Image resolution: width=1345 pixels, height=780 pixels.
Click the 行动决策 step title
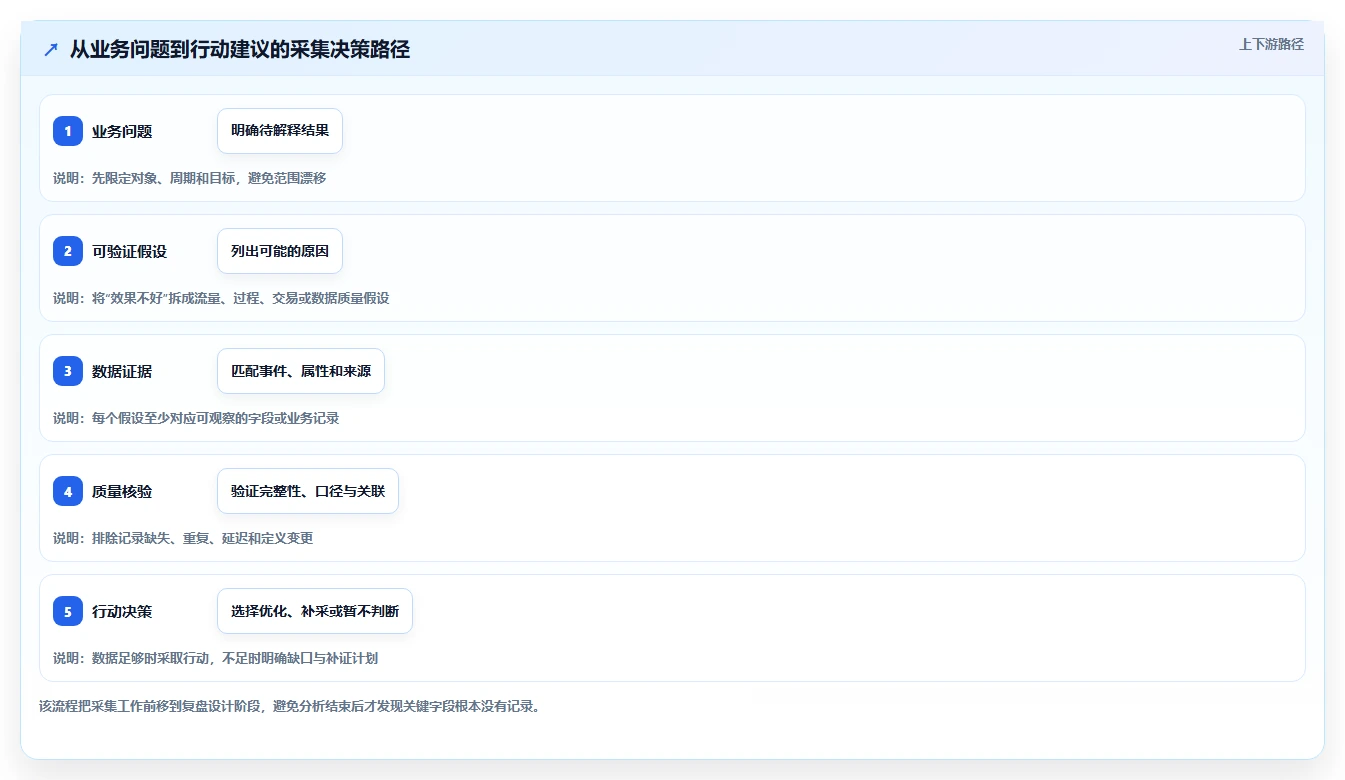[122, 611]
